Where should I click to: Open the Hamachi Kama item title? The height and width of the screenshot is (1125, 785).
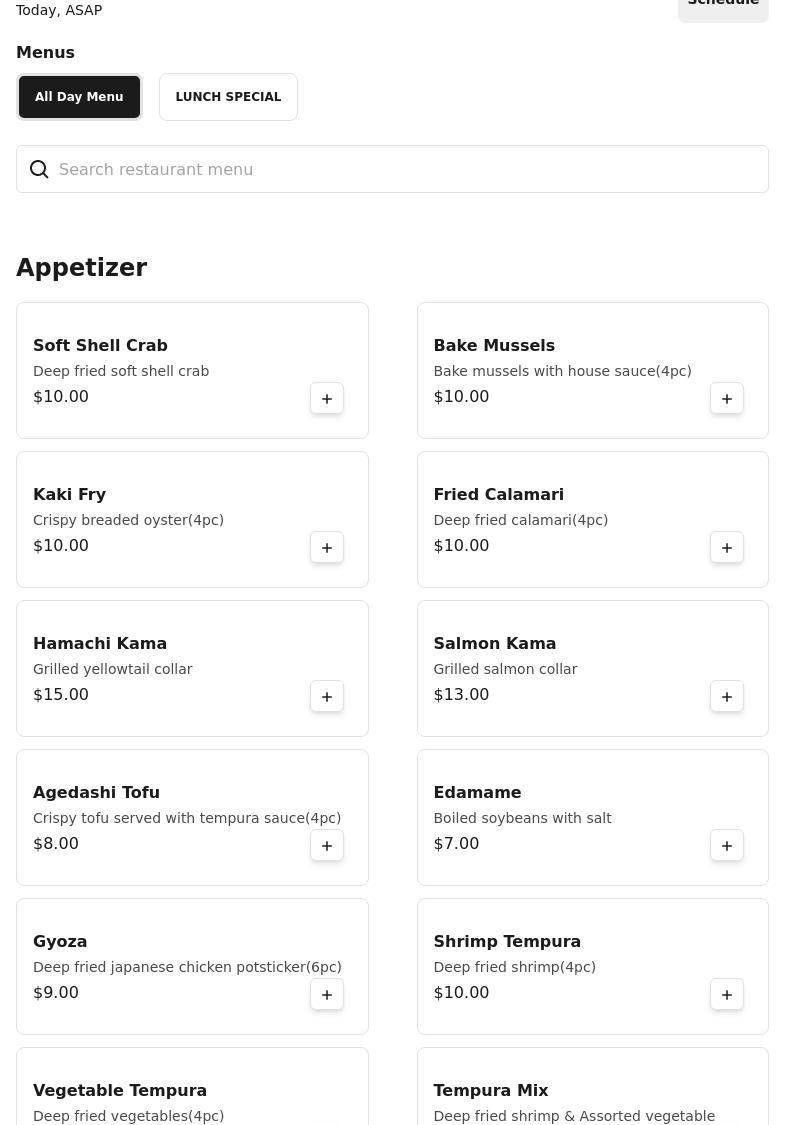(100, 643)
